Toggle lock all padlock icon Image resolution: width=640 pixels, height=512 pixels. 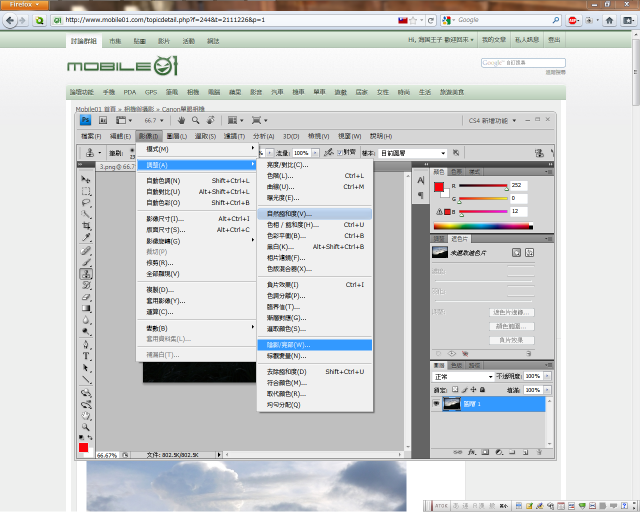pos(482,390)
